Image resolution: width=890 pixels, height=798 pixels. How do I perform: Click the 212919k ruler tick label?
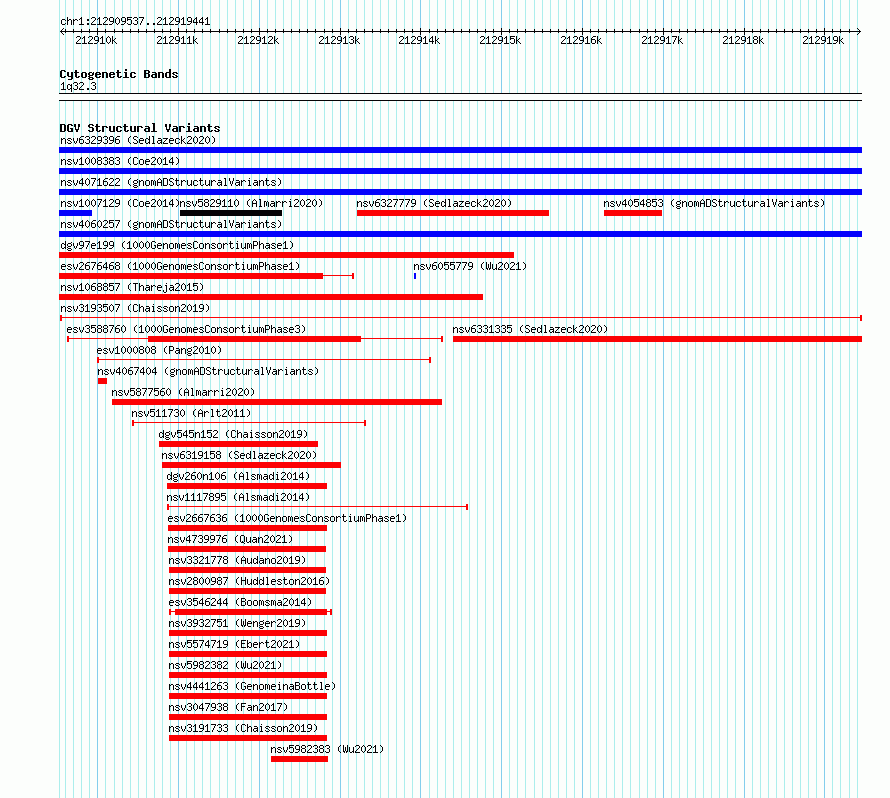(x=823, y=40)
